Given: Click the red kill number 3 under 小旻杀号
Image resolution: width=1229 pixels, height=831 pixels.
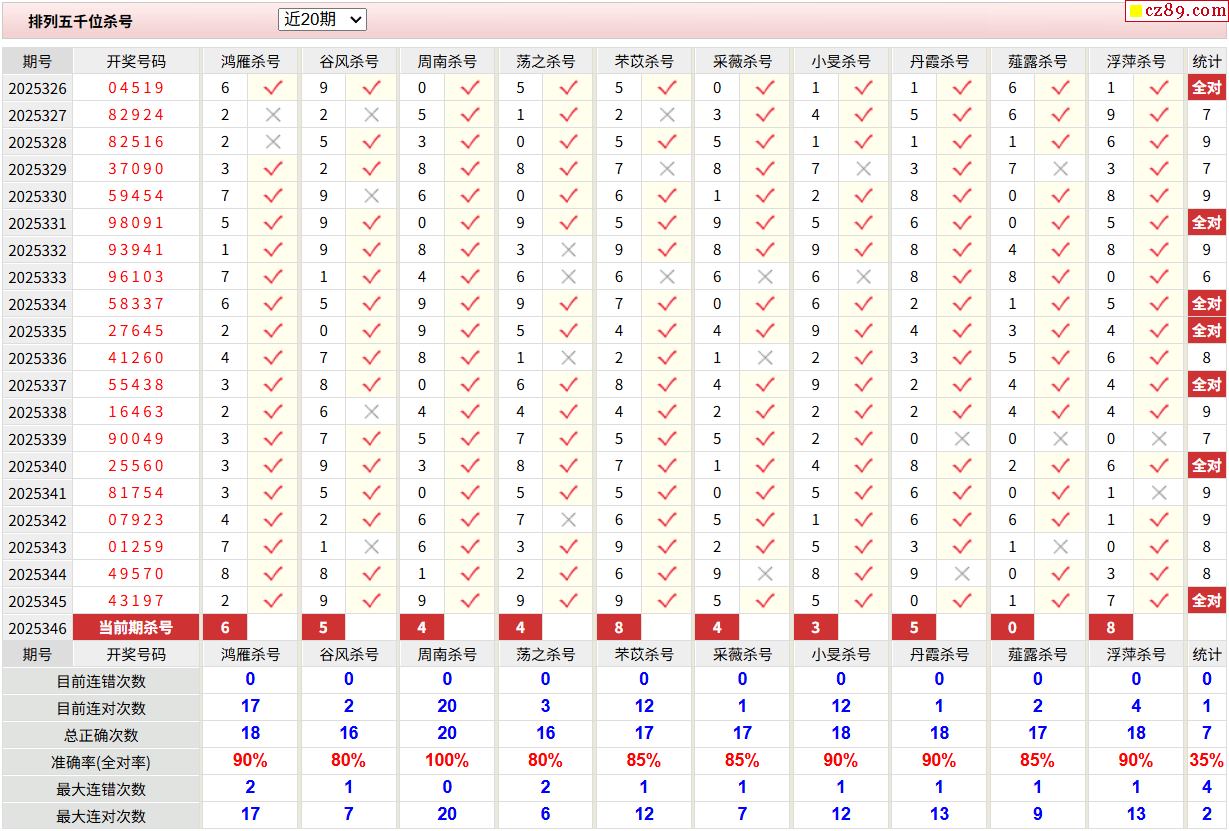Looking at the screenshot, I should click(816, 628).
